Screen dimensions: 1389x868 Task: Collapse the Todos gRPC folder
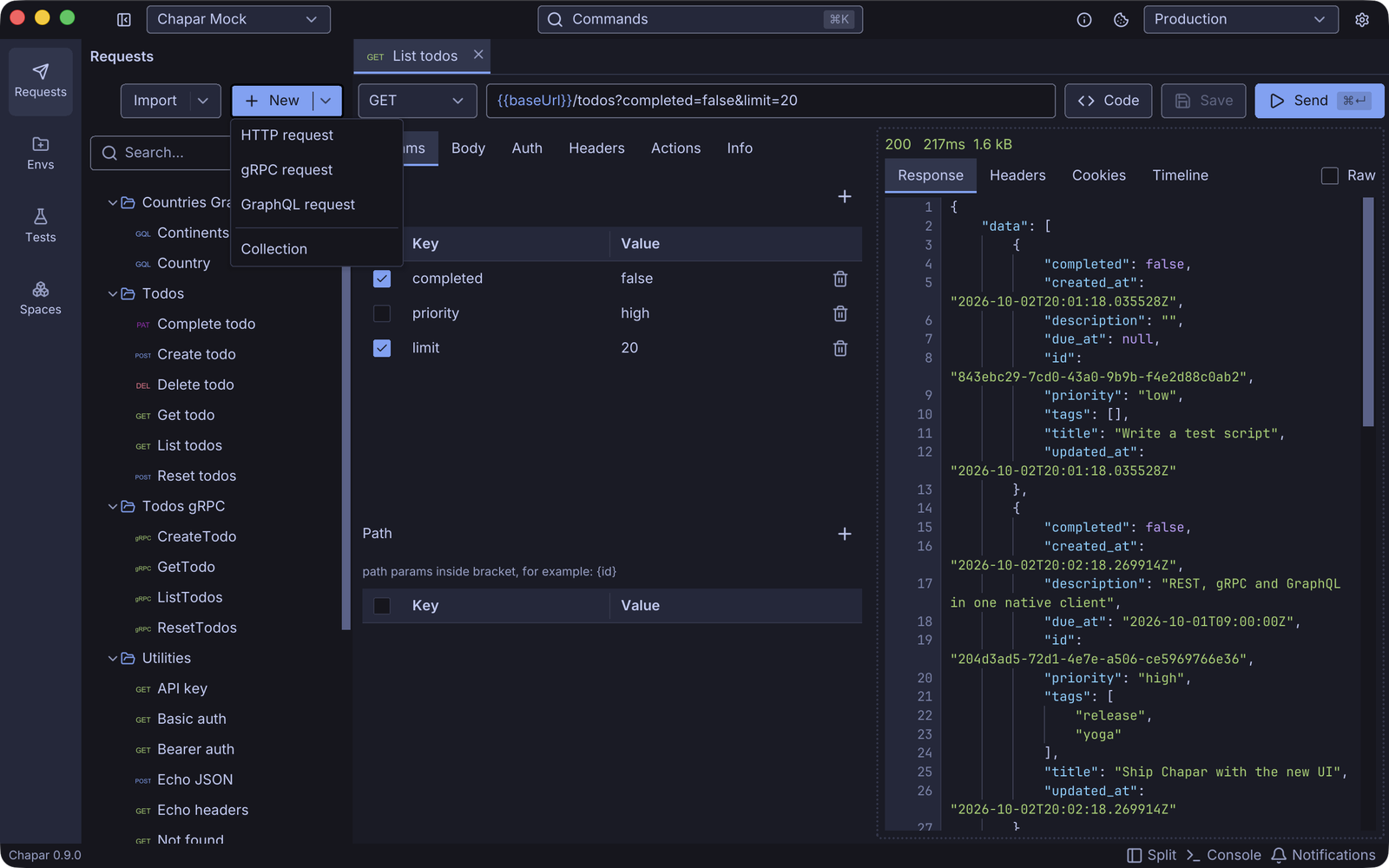[113, 506]
